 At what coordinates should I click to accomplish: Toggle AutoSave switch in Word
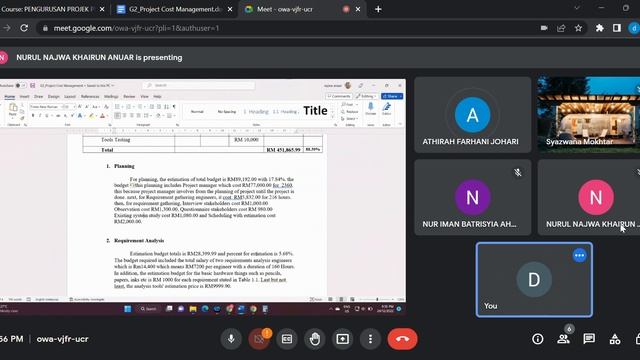20,85
